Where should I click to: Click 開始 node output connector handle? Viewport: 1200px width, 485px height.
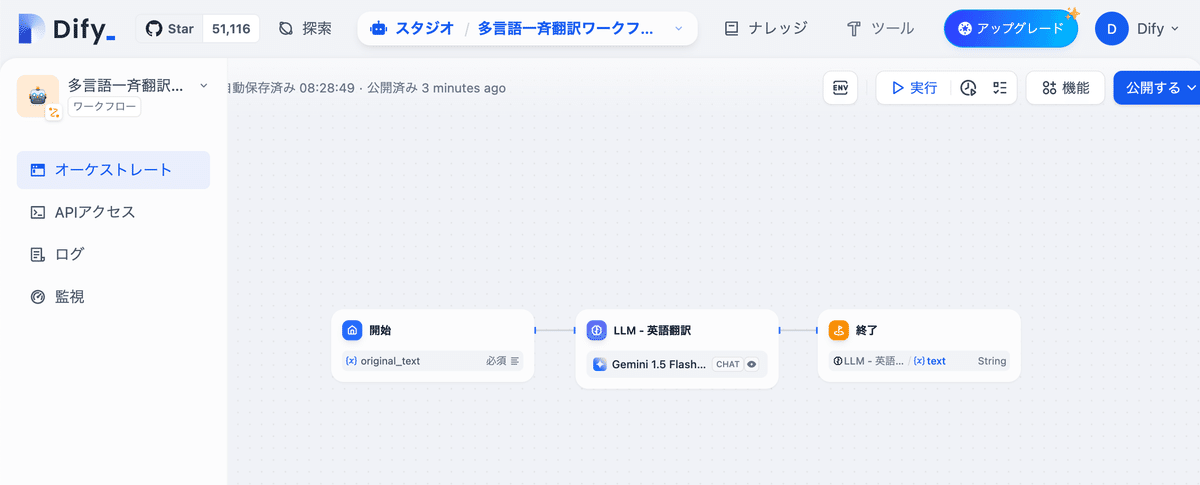pos(534,330)
